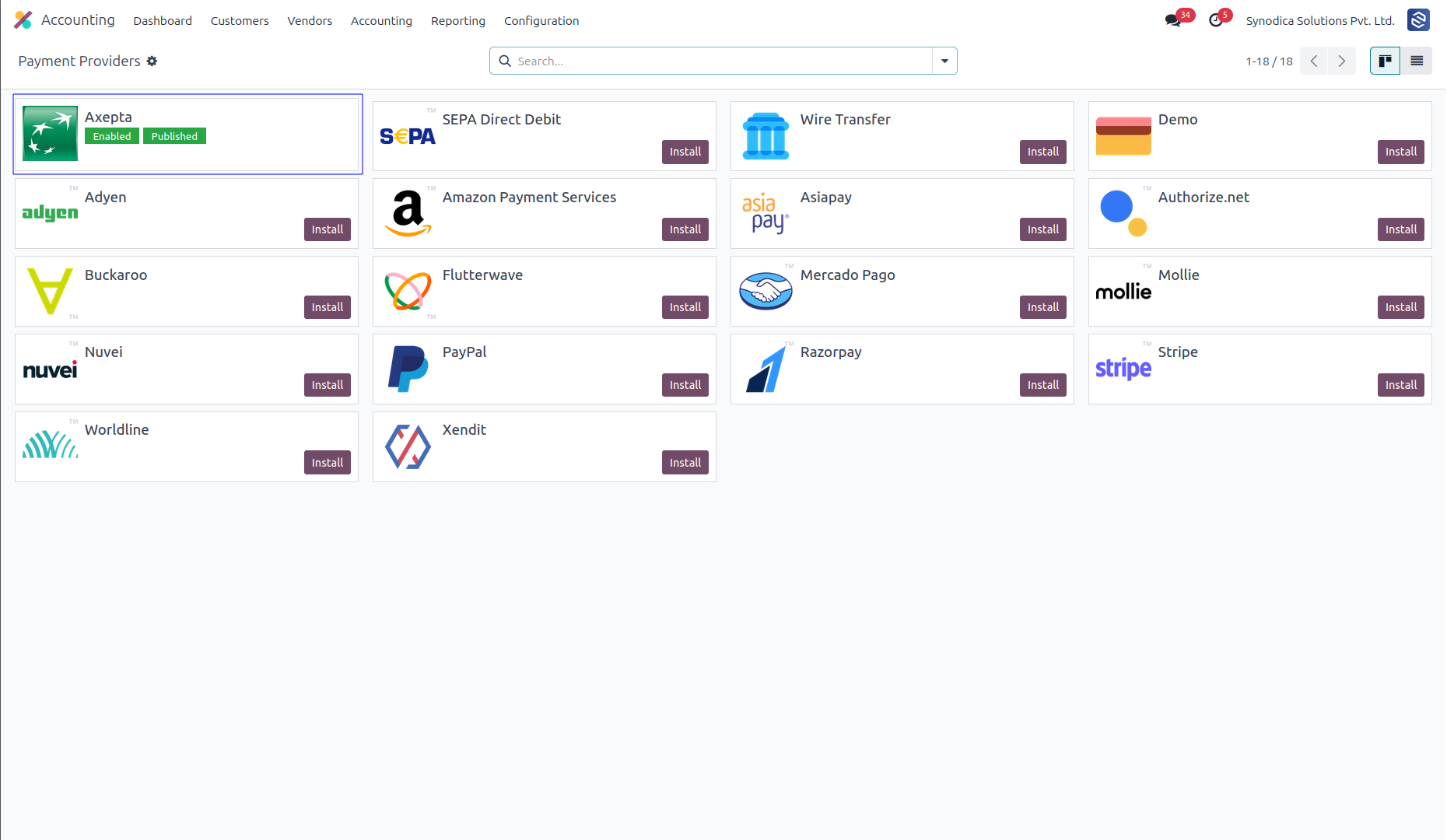The image size is (1454, 840).
Task: Click the Mollie logo
Action: point(1123,292)
